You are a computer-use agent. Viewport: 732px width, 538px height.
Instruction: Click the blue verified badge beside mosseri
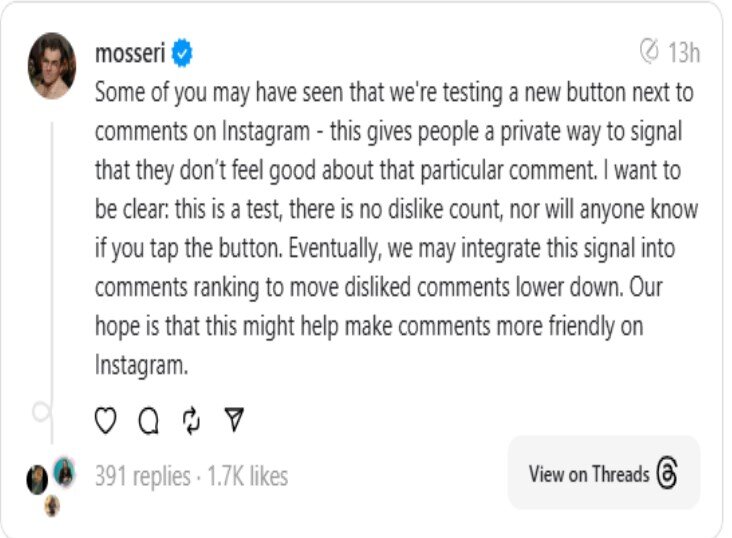pos(183,54)
